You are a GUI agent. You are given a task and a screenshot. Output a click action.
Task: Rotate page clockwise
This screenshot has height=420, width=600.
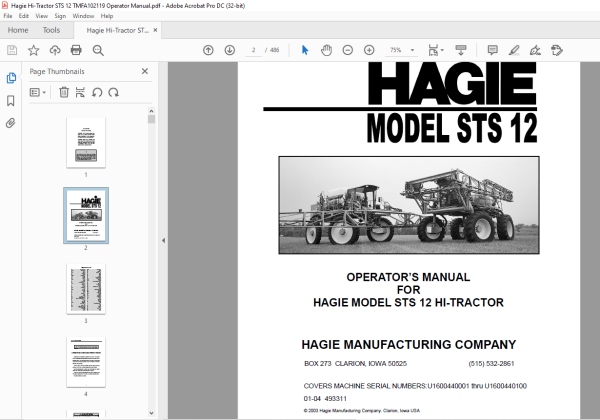(114, 92)
